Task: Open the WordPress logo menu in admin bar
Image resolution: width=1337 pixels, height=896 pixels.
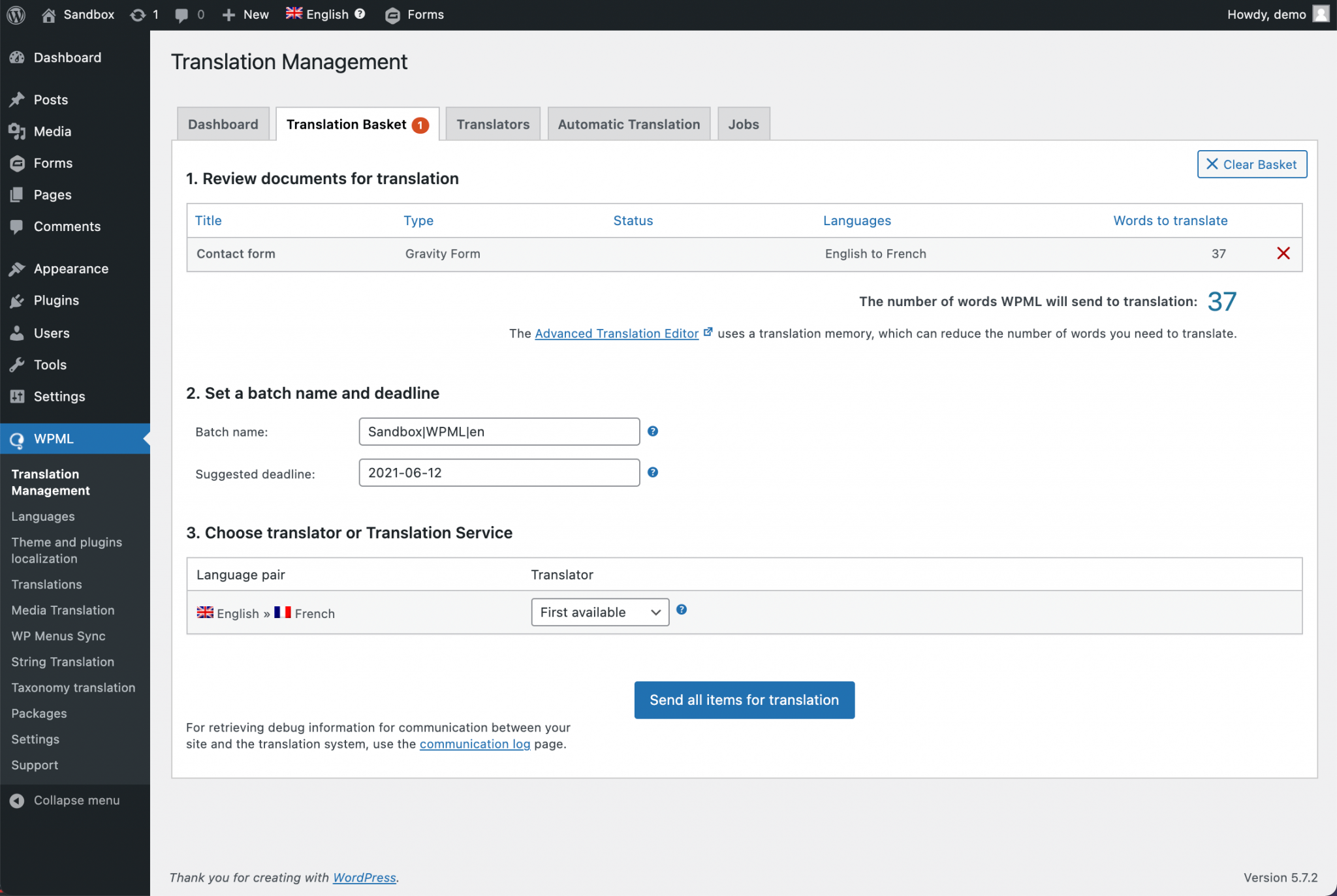Action: coord(16,14)
